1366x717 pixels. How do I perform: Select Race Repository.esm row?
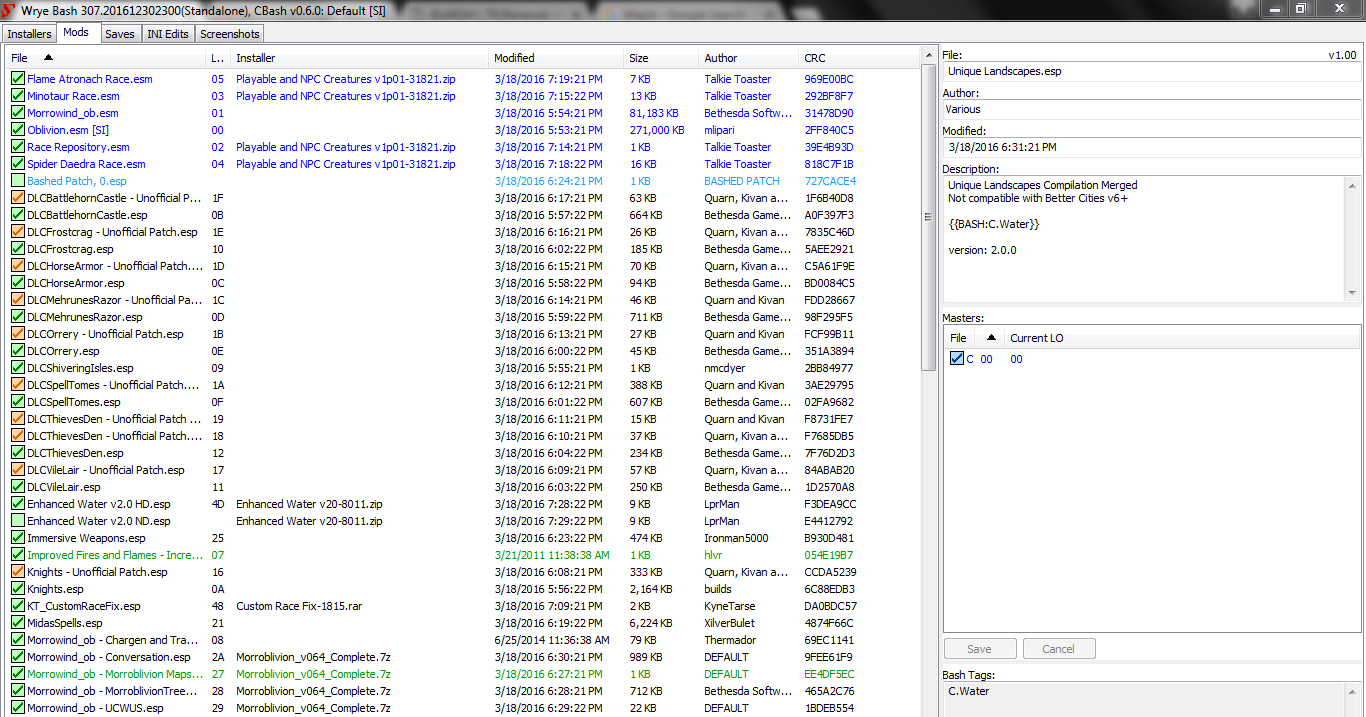pos(464,147)
